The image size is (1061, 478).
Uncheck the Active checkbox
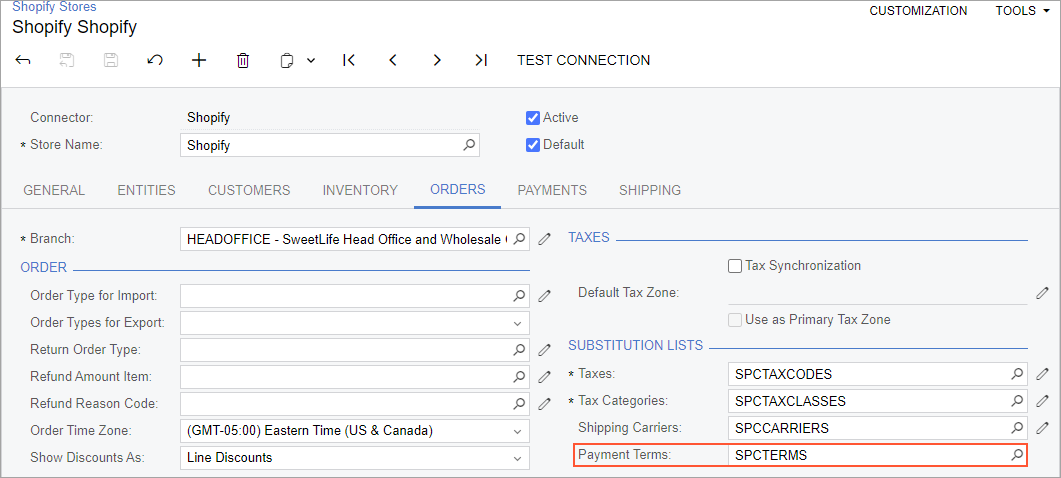533,118
